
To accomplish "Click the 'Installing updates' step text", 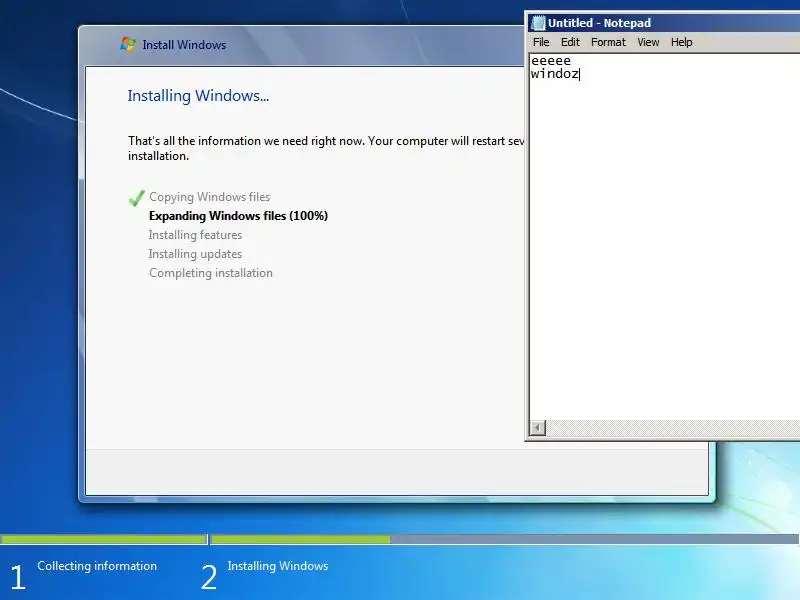I will click(x=195, y=254).
